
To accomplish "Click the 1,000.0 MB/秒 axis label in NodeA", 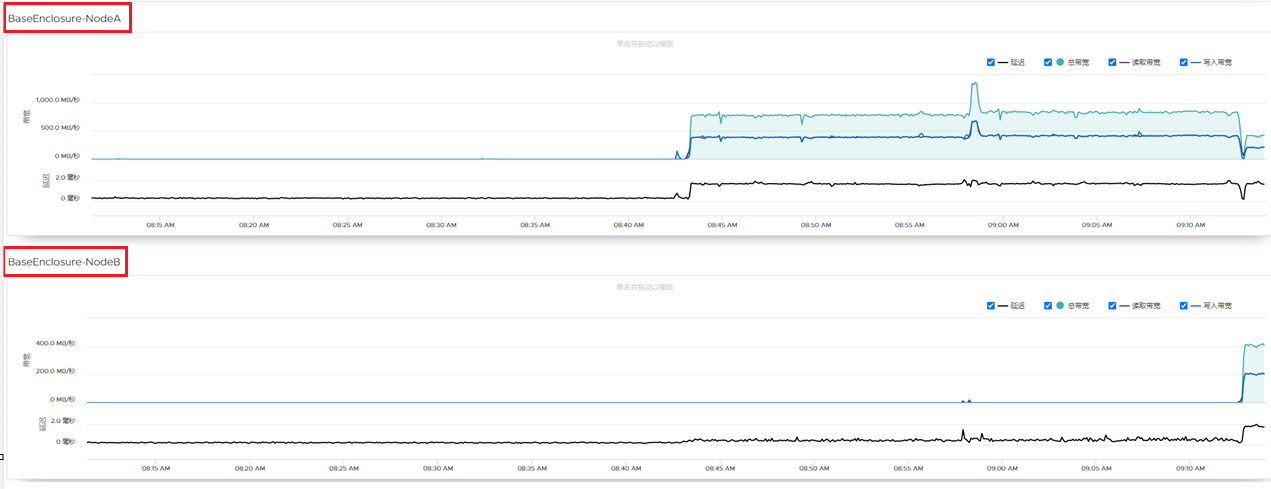I will point(57,100).
